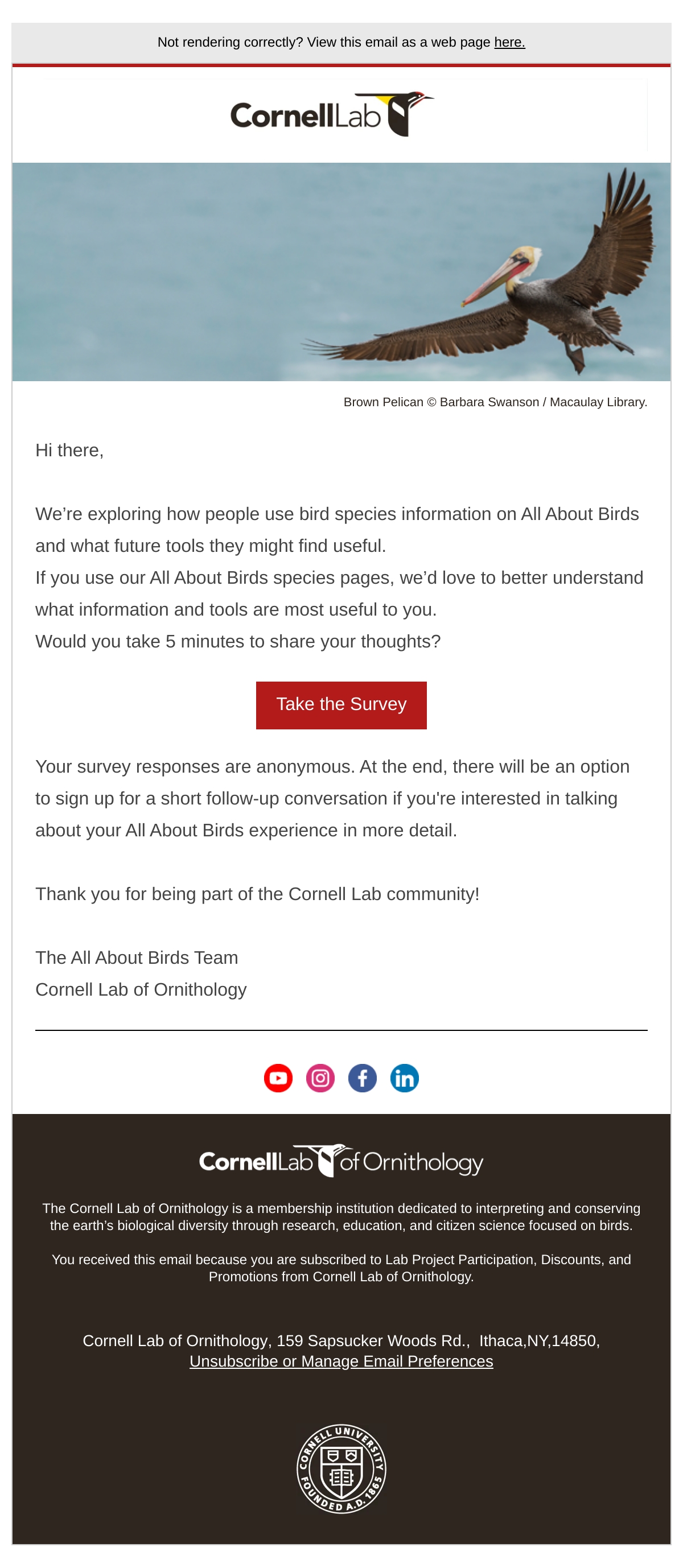Open the 'here.' view as web page link
The width and height of the screenshot is (683, 1568).
pos(509,42)
